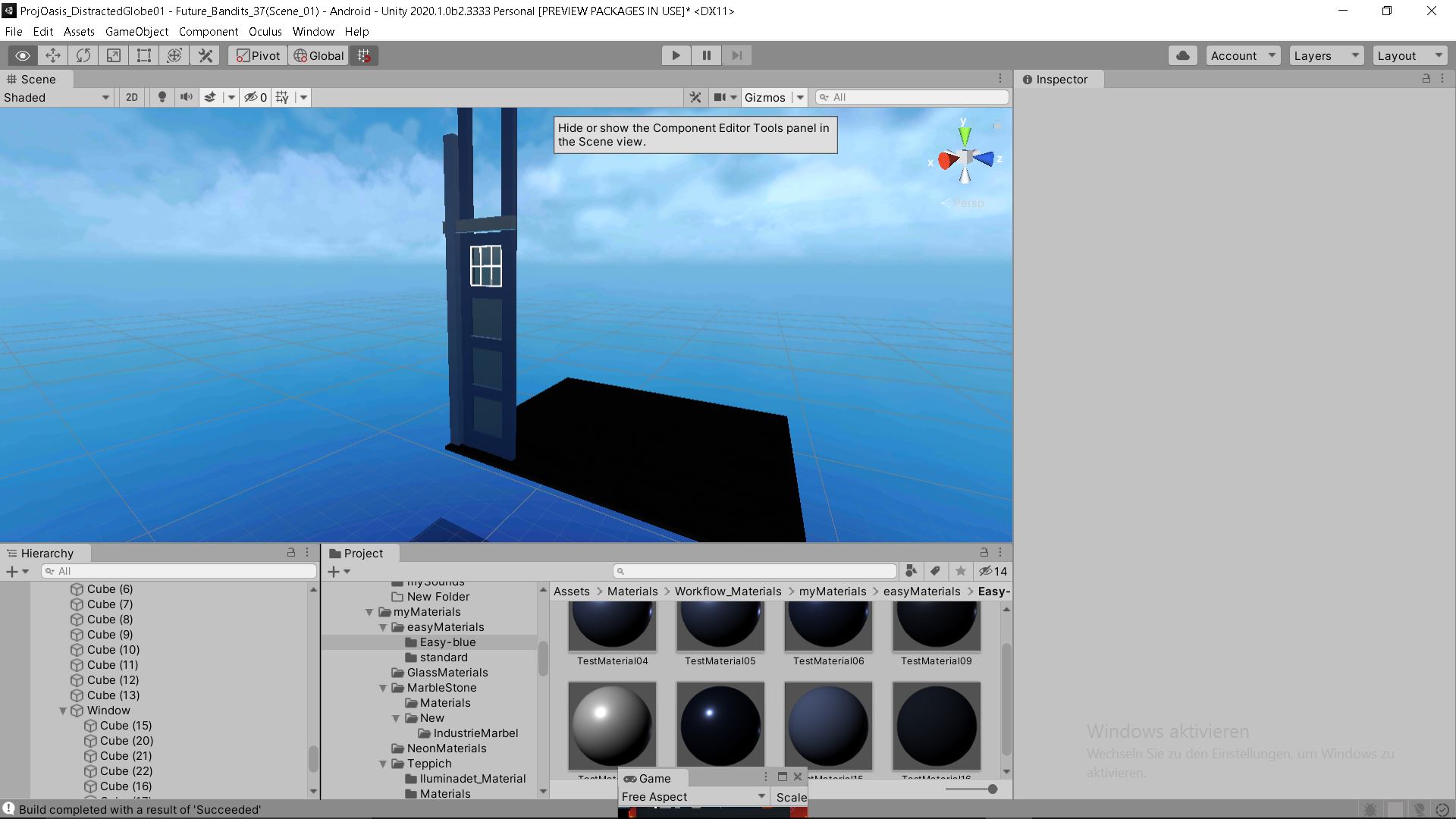Toggle scene grid visibility

(282, 97)
